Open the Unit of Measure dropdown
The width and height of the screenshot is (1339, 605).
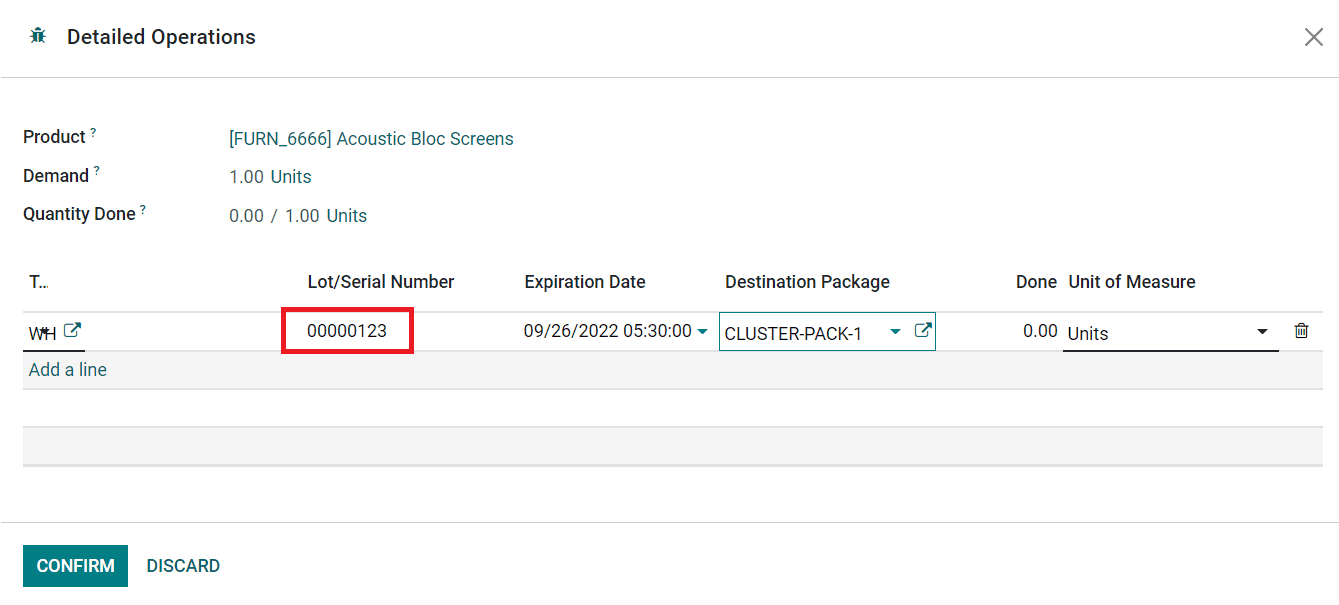coord(1262,332)
